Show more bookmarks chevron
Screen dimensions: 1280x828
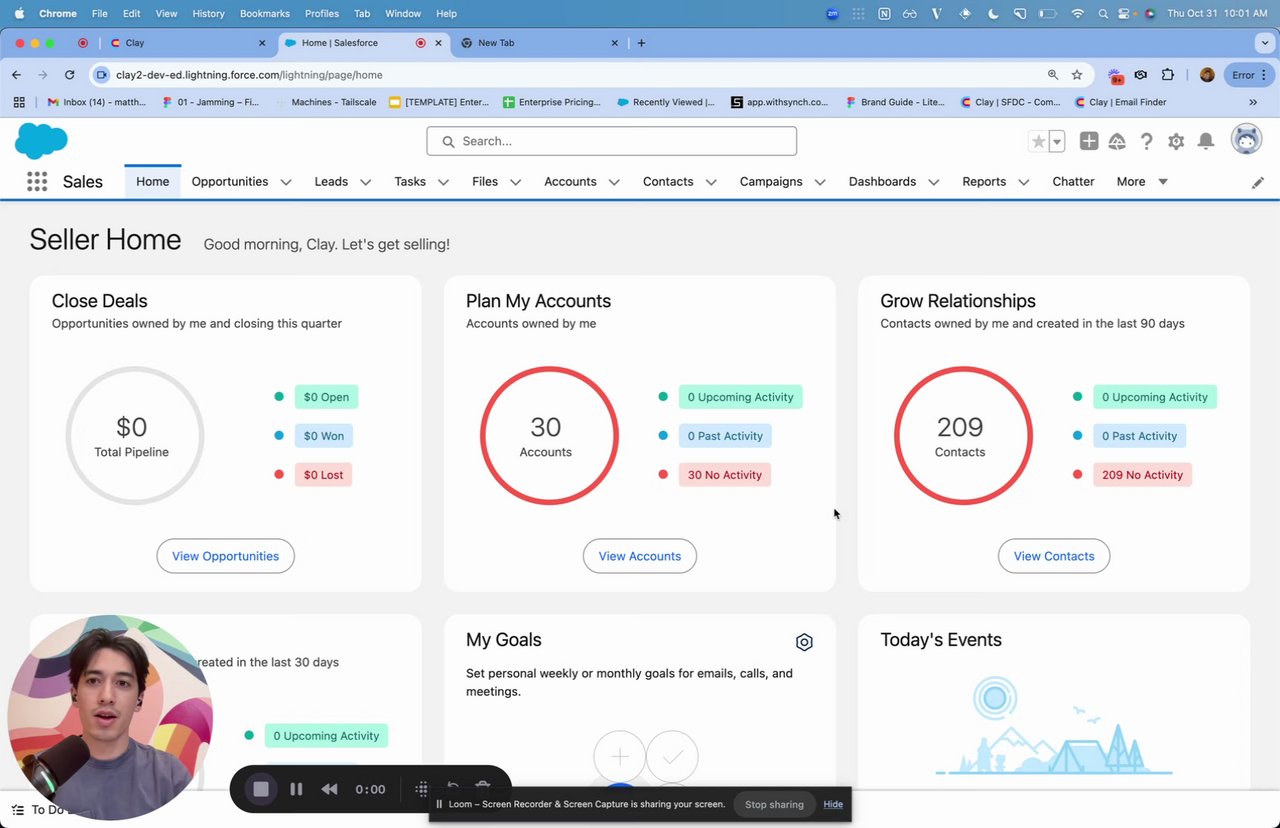[x=1253, y=102]
